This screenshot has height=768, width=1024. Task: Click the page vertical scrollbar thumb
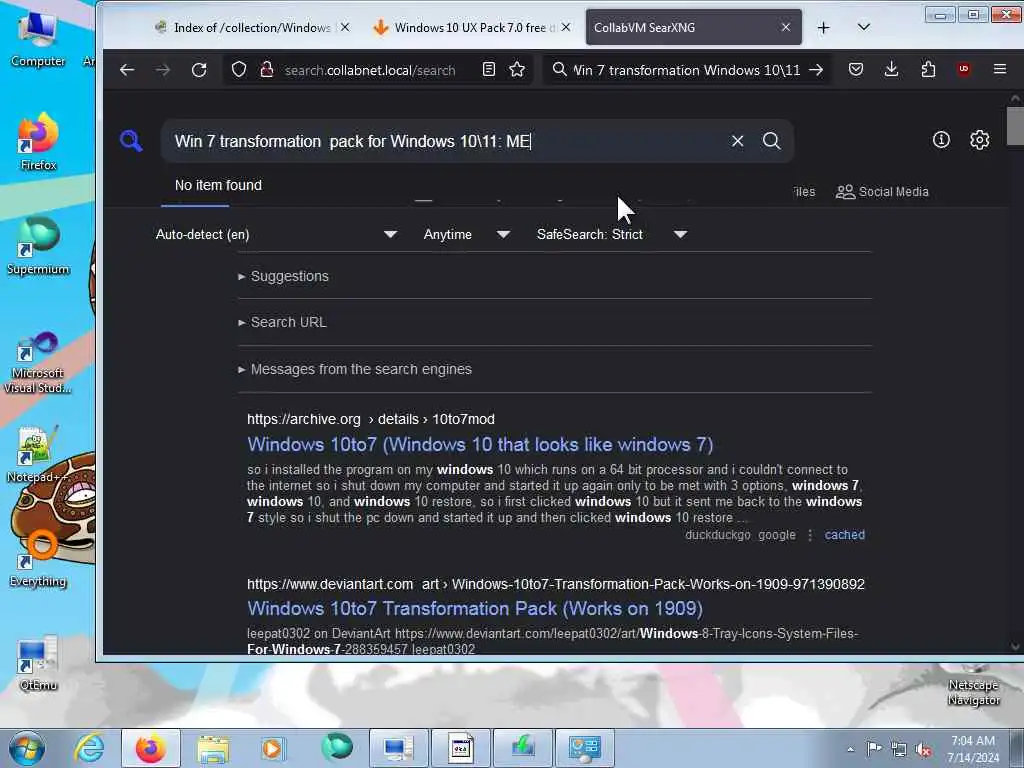click(x=1016, y=125)
